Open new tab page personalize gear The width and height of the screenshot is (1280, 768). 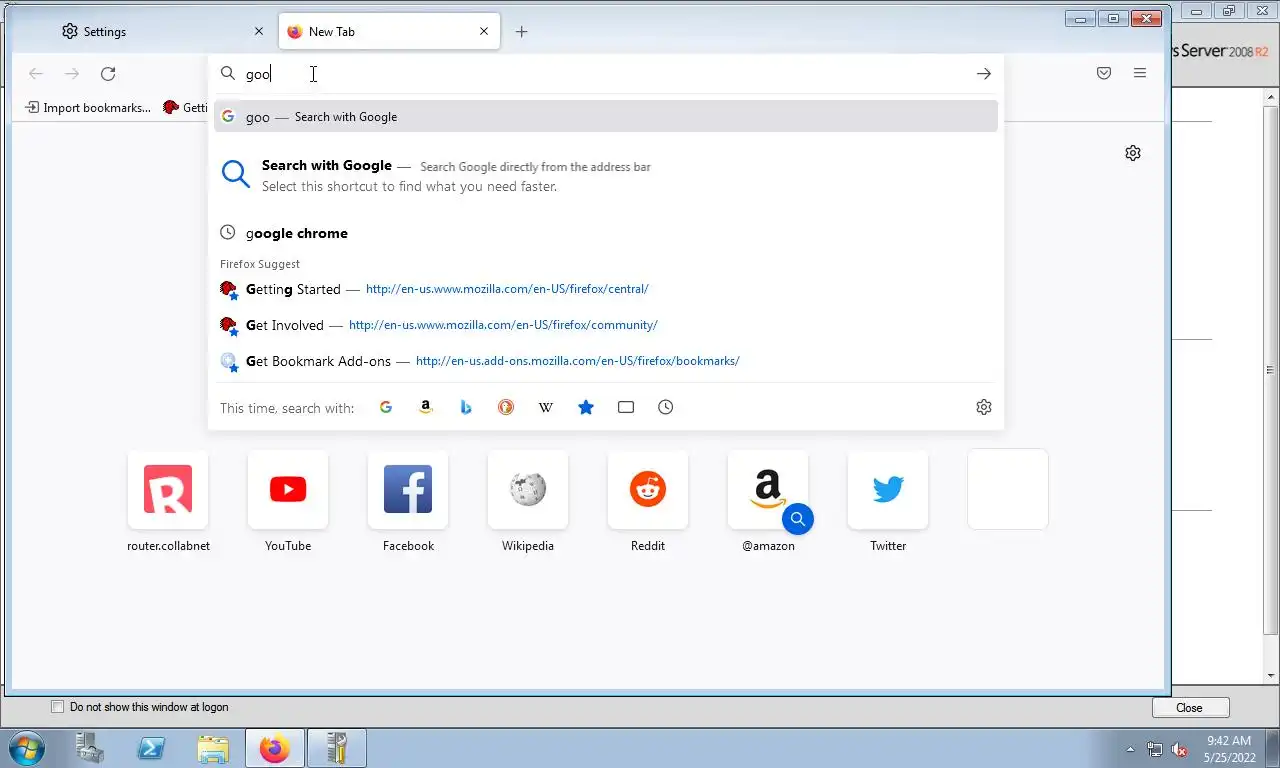point(1133,153)
